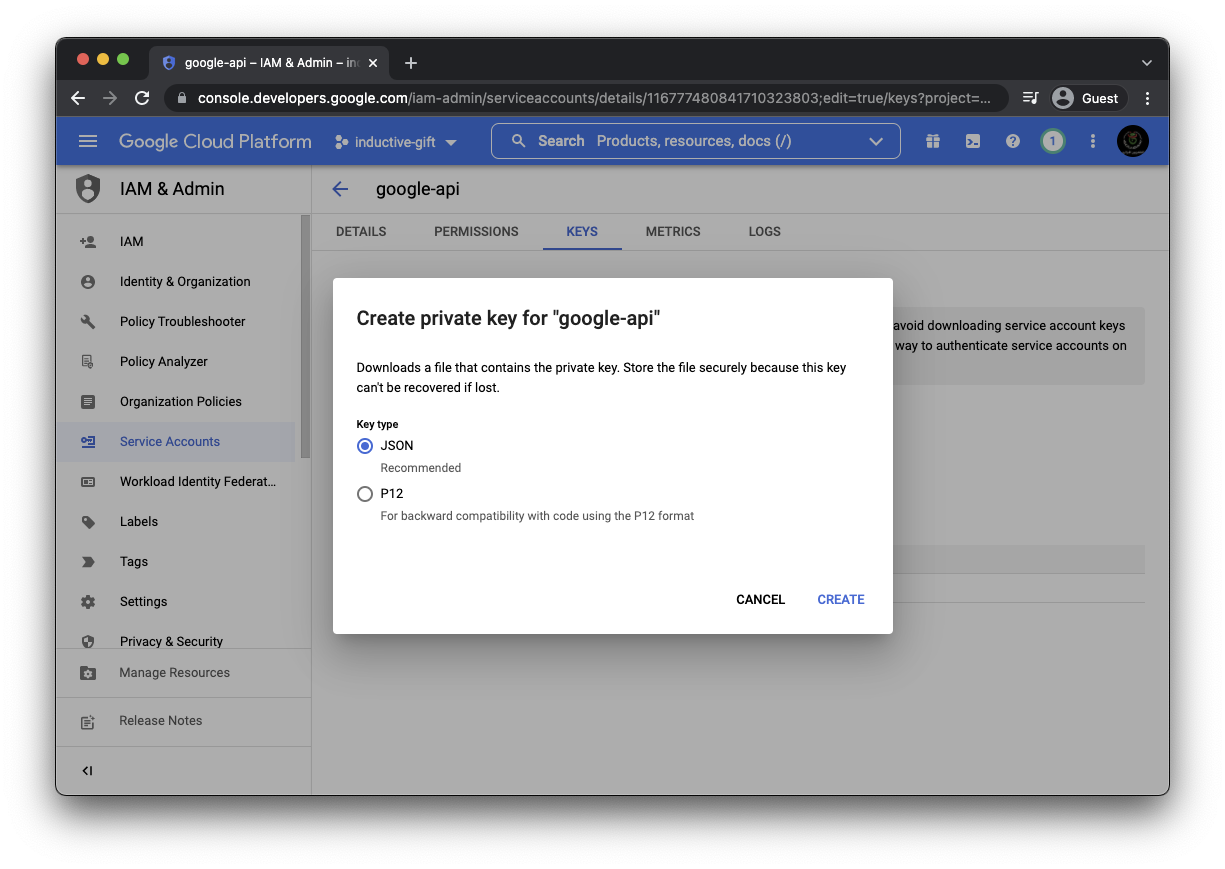Viewport: 1225px width, 869px height.
Task: Click the Policy Analyzer sidebar icon
Action: pyautogui.click(x=88, y=362)
